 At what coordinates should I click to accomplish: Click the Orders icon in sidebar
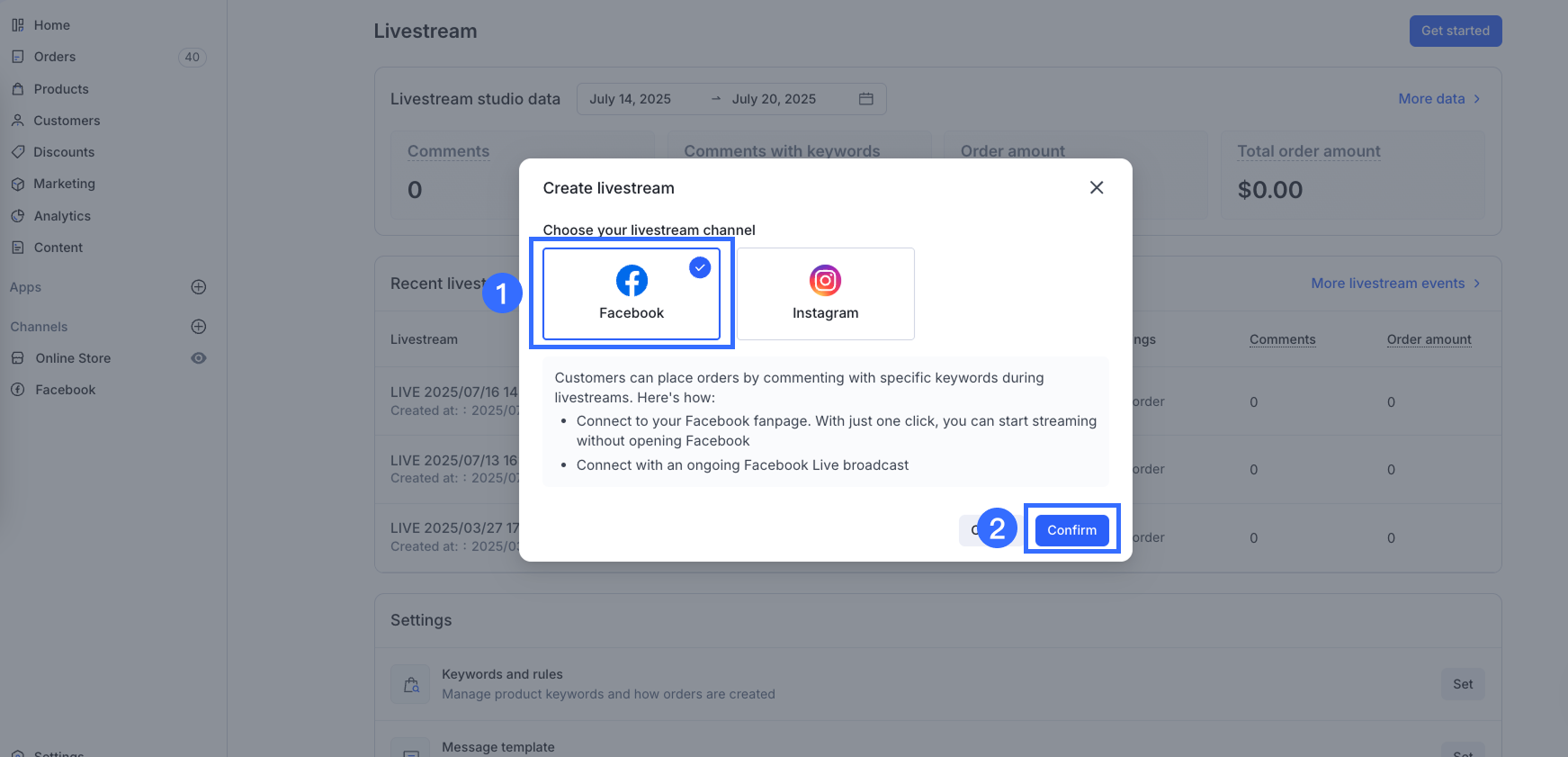pos(18,57)
